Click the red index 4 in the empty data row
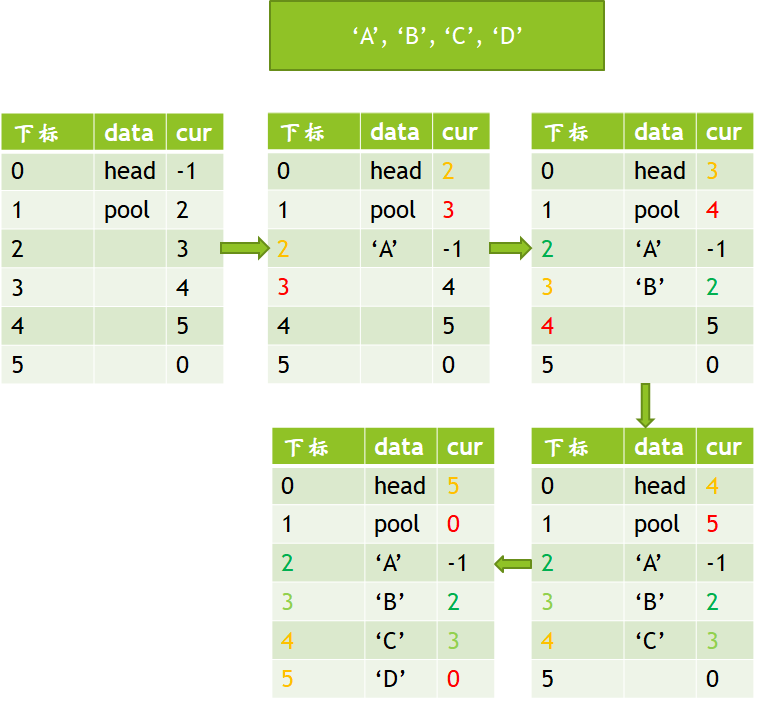Screen dimensions: 757x707 pyautogui.click(x=548, y=327)
